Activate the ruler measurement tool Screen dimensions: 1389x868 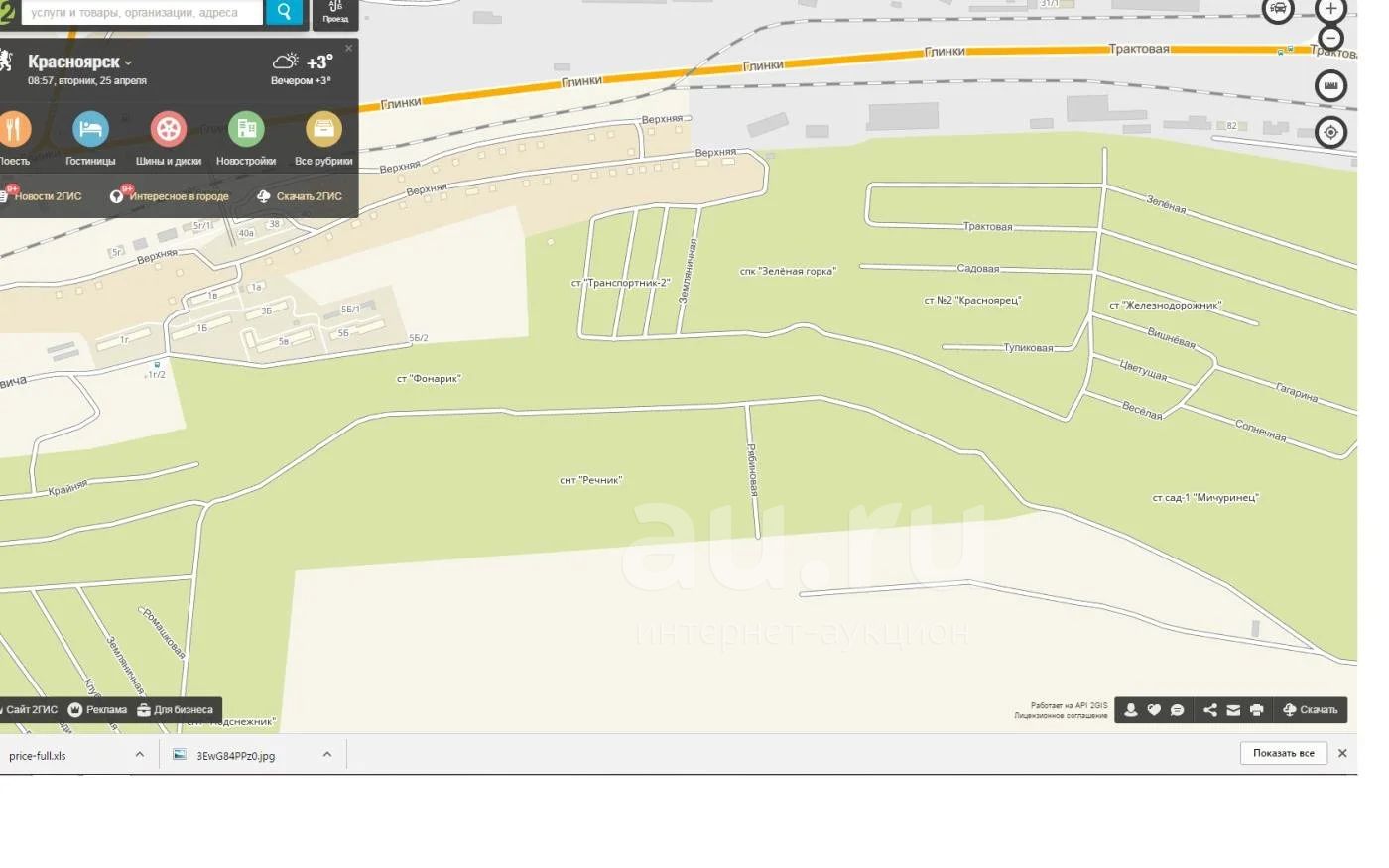click(x=1331, y=86)
